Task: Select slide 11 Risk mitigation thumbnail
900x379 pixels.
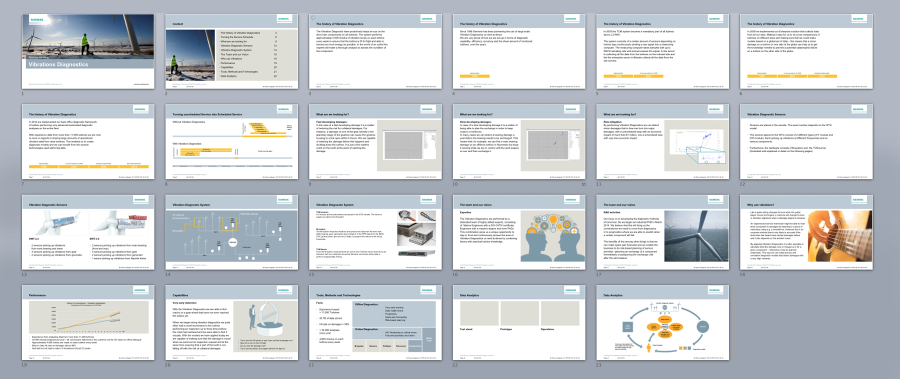Action: point(662,142)
